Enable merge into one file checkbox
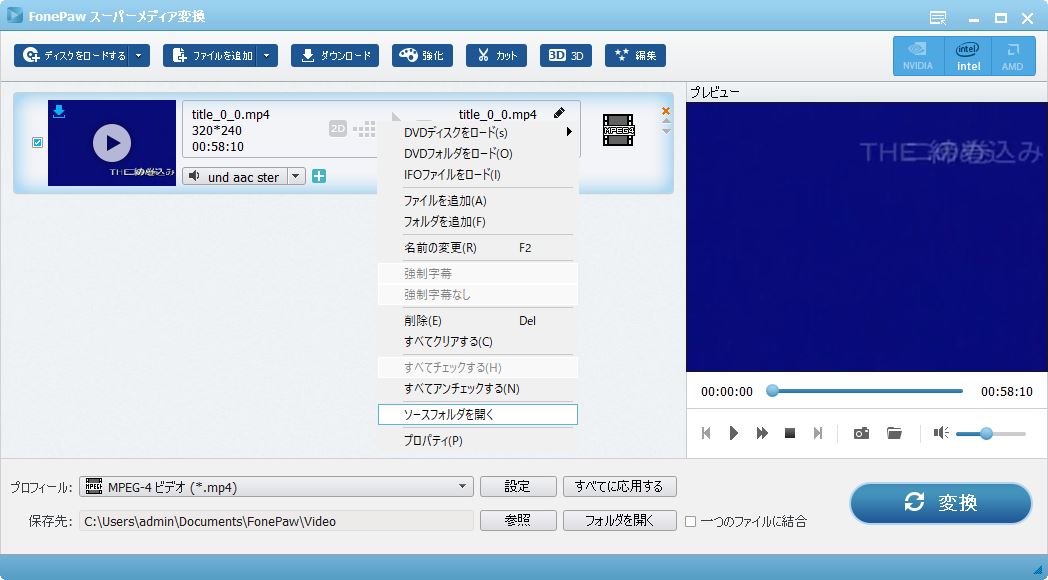Viewport: 1048px width, 580px height. coord(690,521)
